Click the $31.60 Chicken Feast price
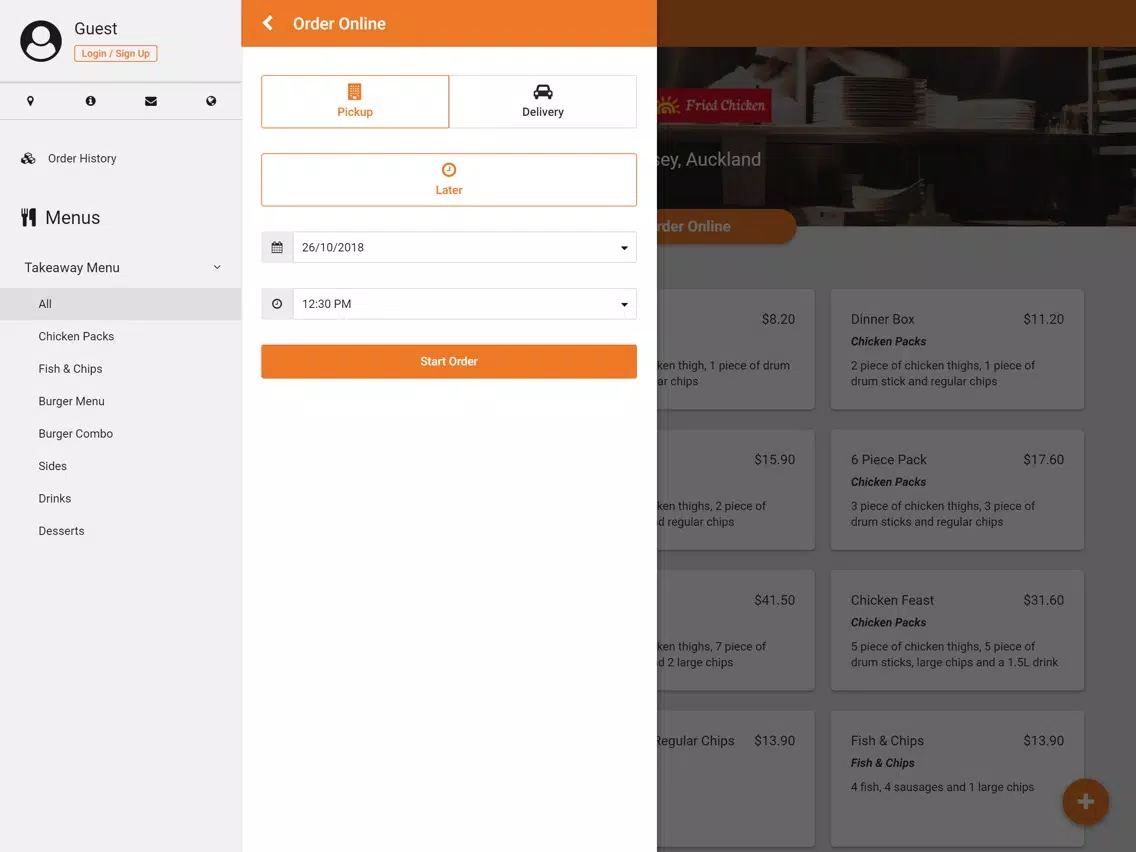1136x852 pixels. pos(1043,601)
